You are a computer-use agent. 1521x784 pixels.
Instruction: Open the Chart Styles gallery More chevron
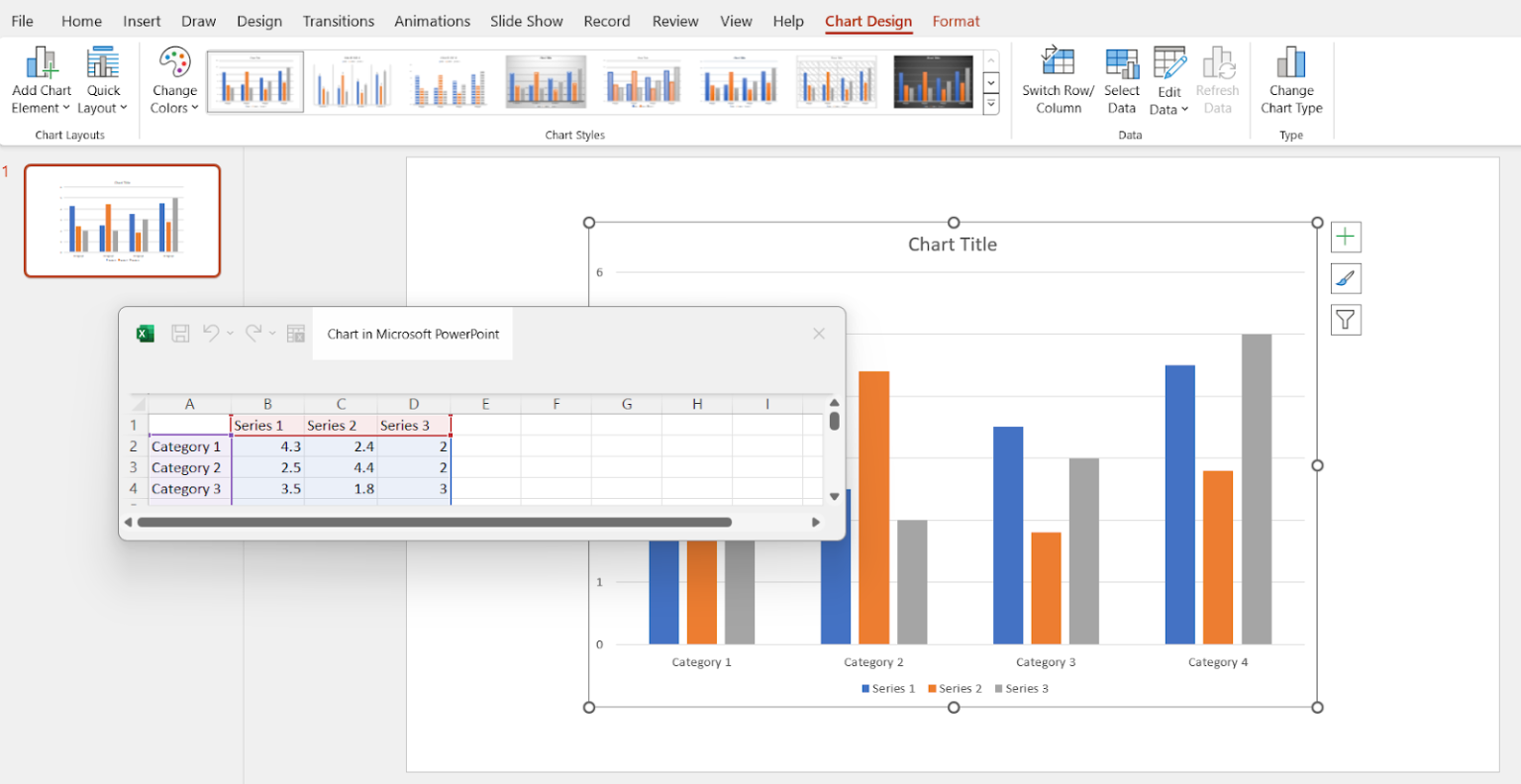tap(990, 104)
